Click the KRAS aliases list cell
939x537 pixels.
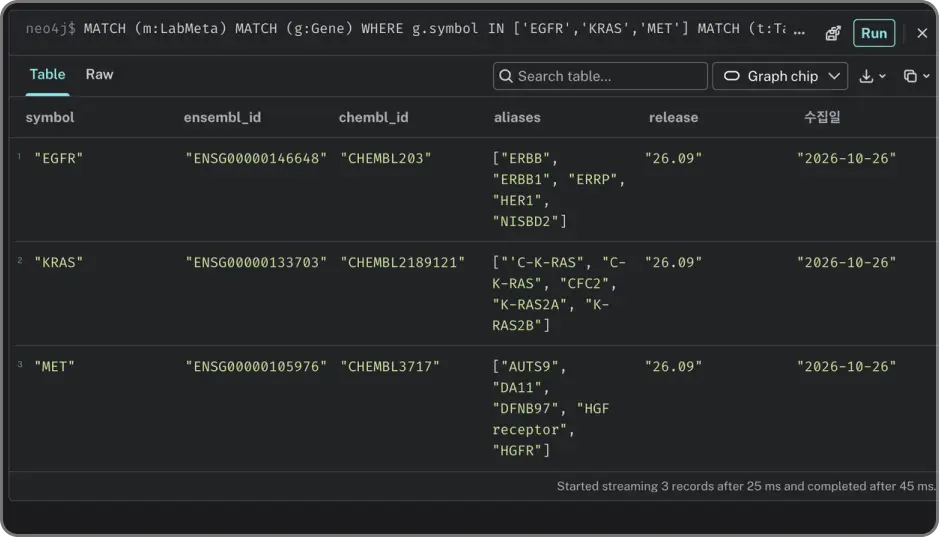559,294
